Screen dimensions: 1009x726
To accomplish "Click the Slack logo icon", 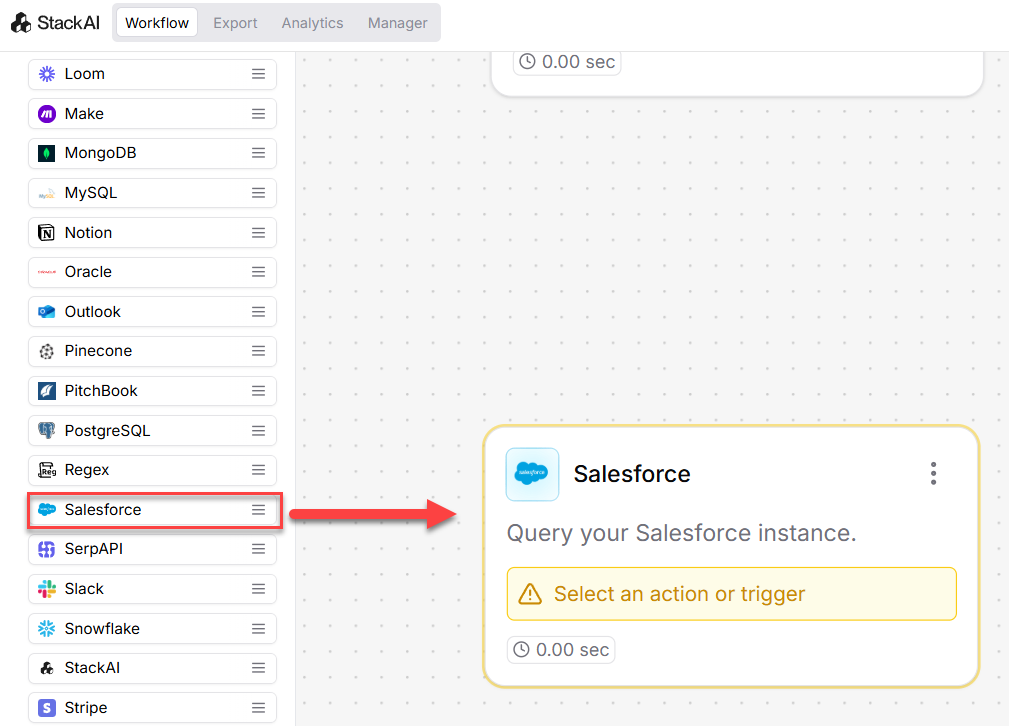I will click(x=46, y=589).
